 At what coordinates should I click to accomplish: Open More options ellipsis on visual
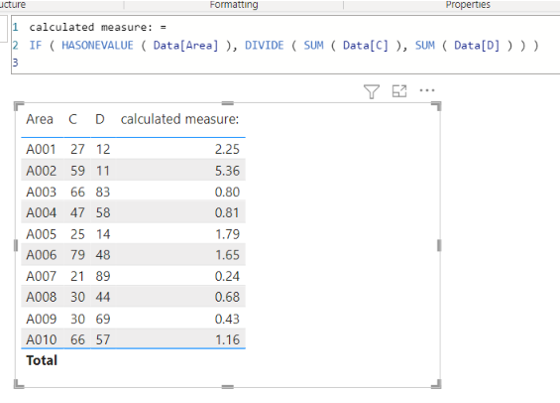[427, 90]
